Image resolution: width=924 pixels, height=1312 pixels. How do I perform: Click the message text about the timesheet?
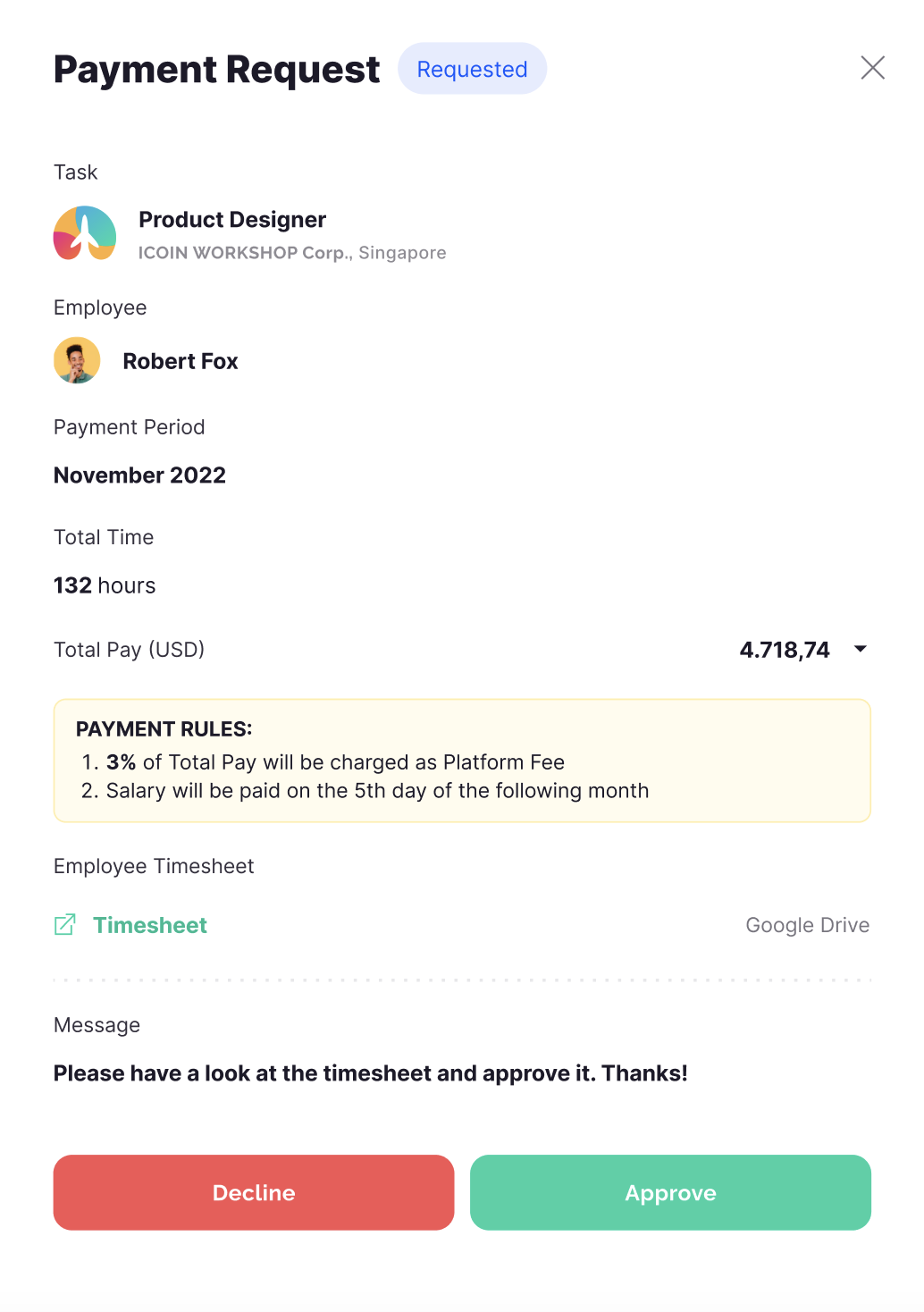pyautogui.click(x=370, y=1073)
